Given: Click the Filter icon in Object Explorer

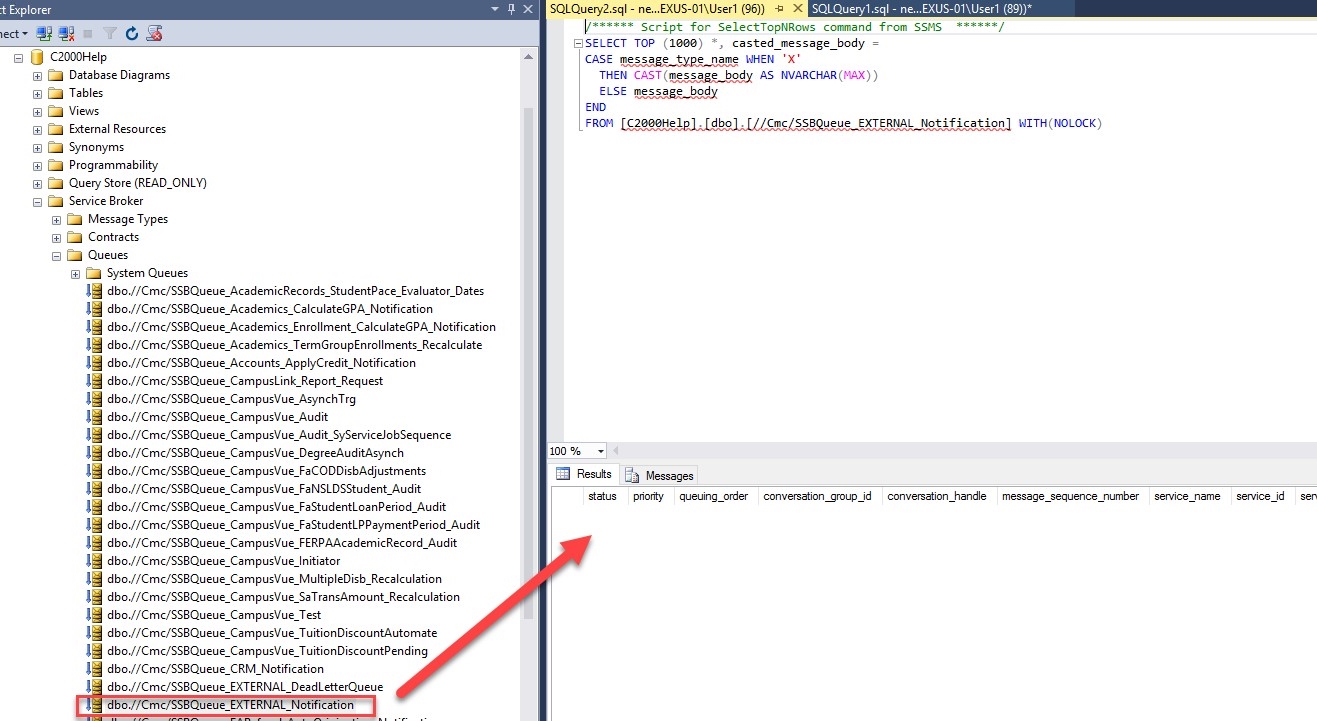Looking at the screenshot, I should tap(111, 33).
